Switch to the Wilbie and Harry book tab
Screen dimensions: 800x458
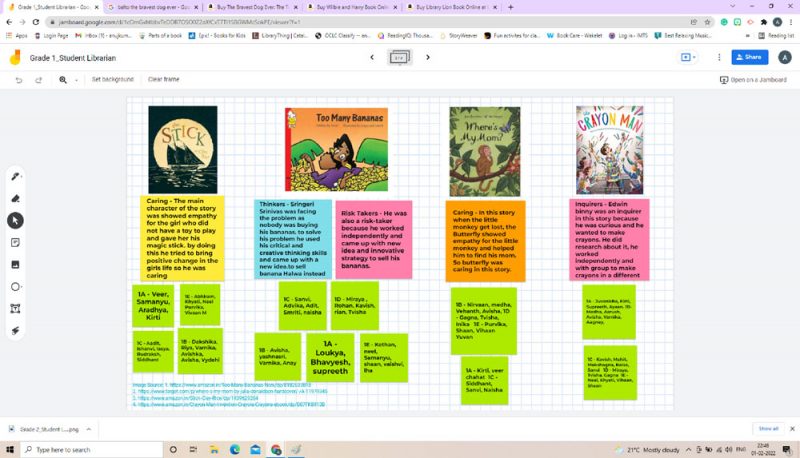tap(353, 7)
